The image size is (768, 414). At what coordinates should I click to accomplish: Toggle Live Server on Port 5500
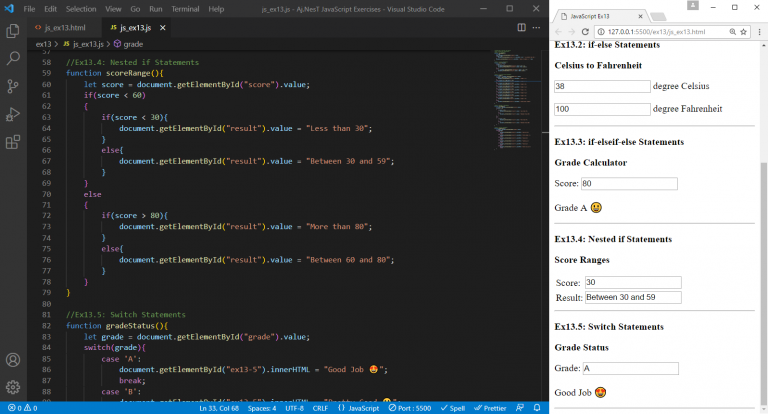(410, 408)
